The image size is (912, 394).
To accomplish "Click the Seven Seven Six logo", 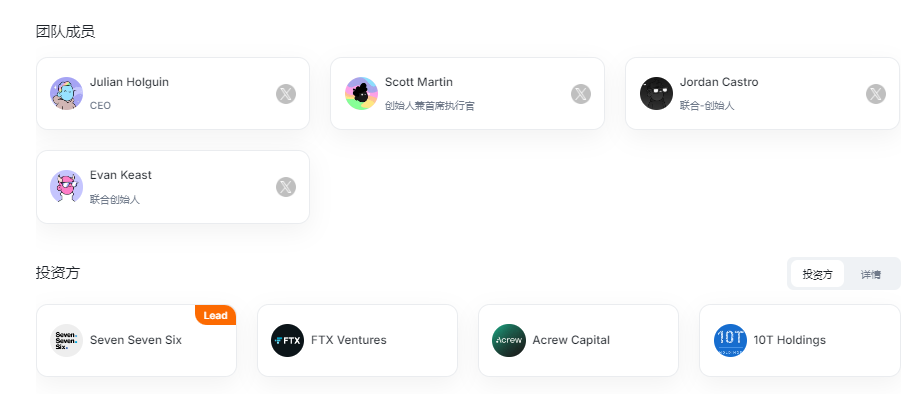I will (x=66, y=340).
